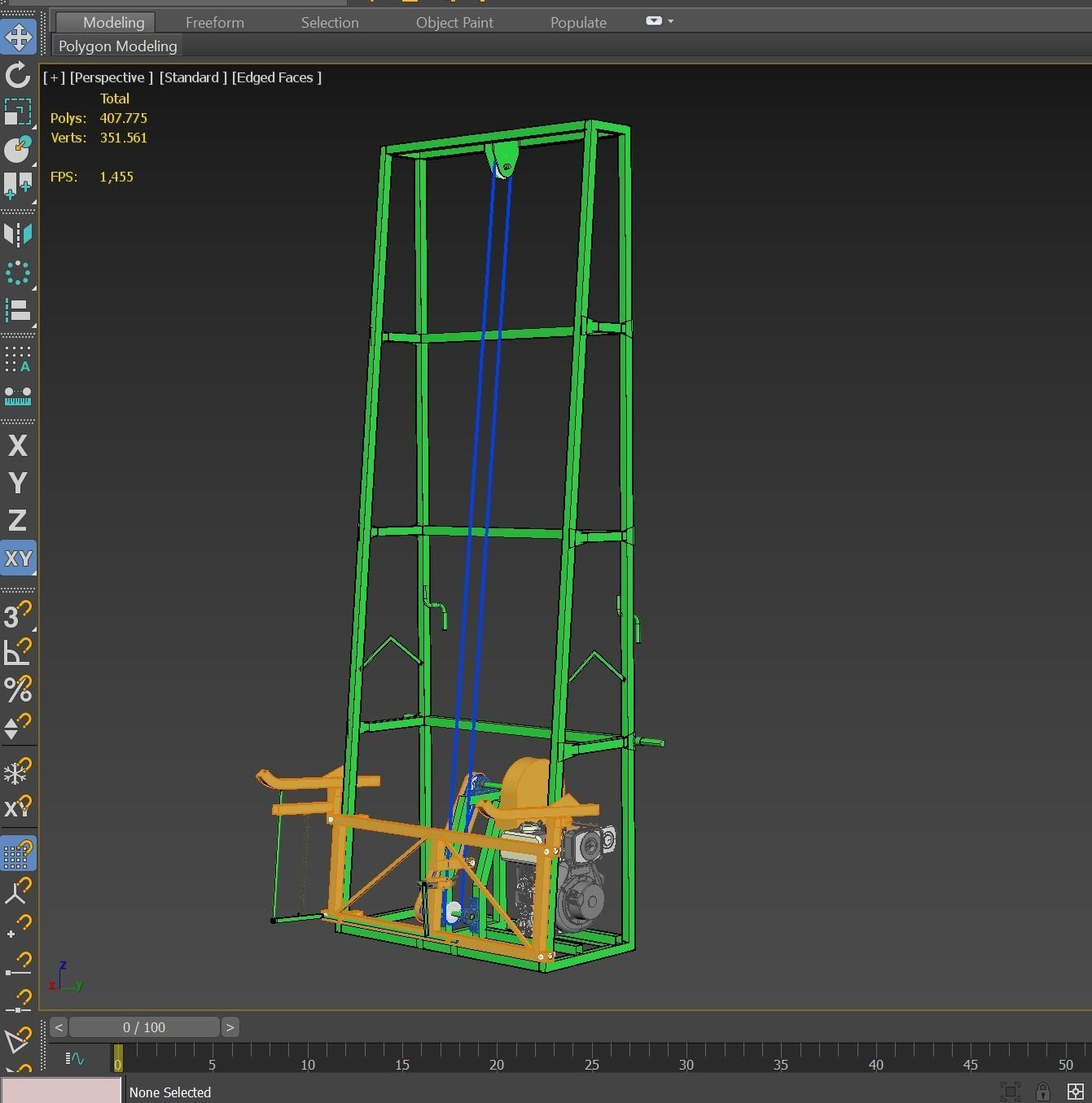Open the [+] viewport general menu
The image size is (1092, 1103).
(54, 77)
